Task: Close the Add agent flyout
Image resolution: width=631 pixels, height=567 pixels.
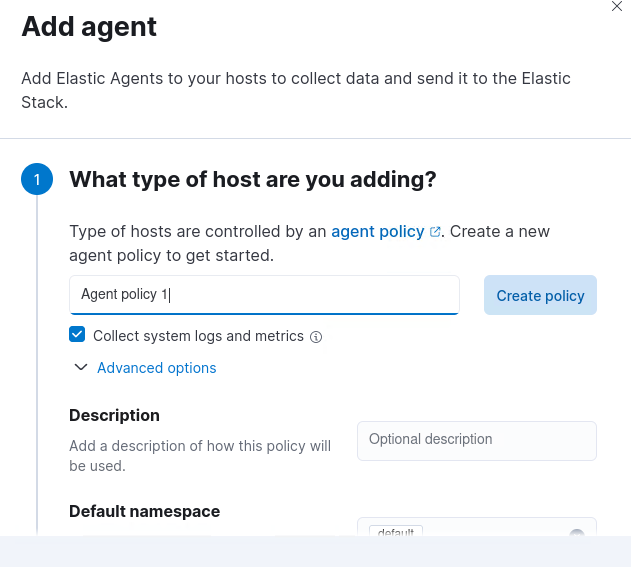Action: pyautogui.click(x=617, y=6)
